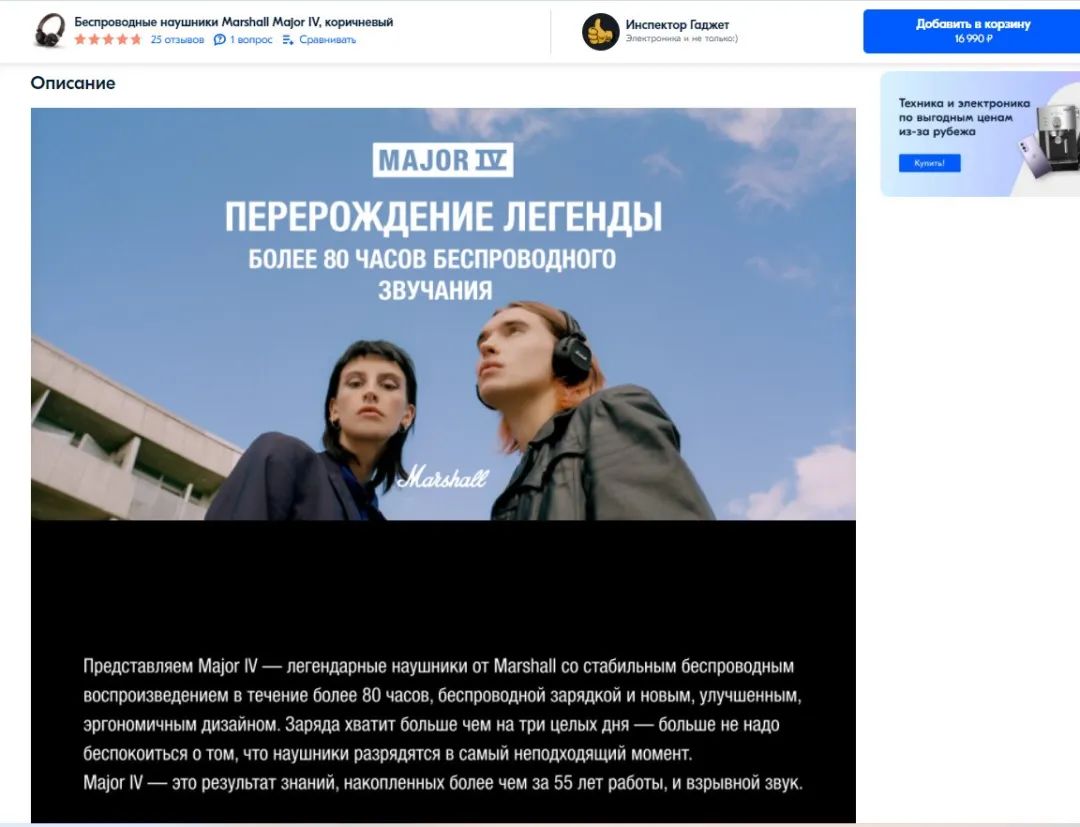Open the Техника и электроника ad banner text
Image resolution: width=1080 pixels, height=827 pixels.
click(x=964, y=117)
